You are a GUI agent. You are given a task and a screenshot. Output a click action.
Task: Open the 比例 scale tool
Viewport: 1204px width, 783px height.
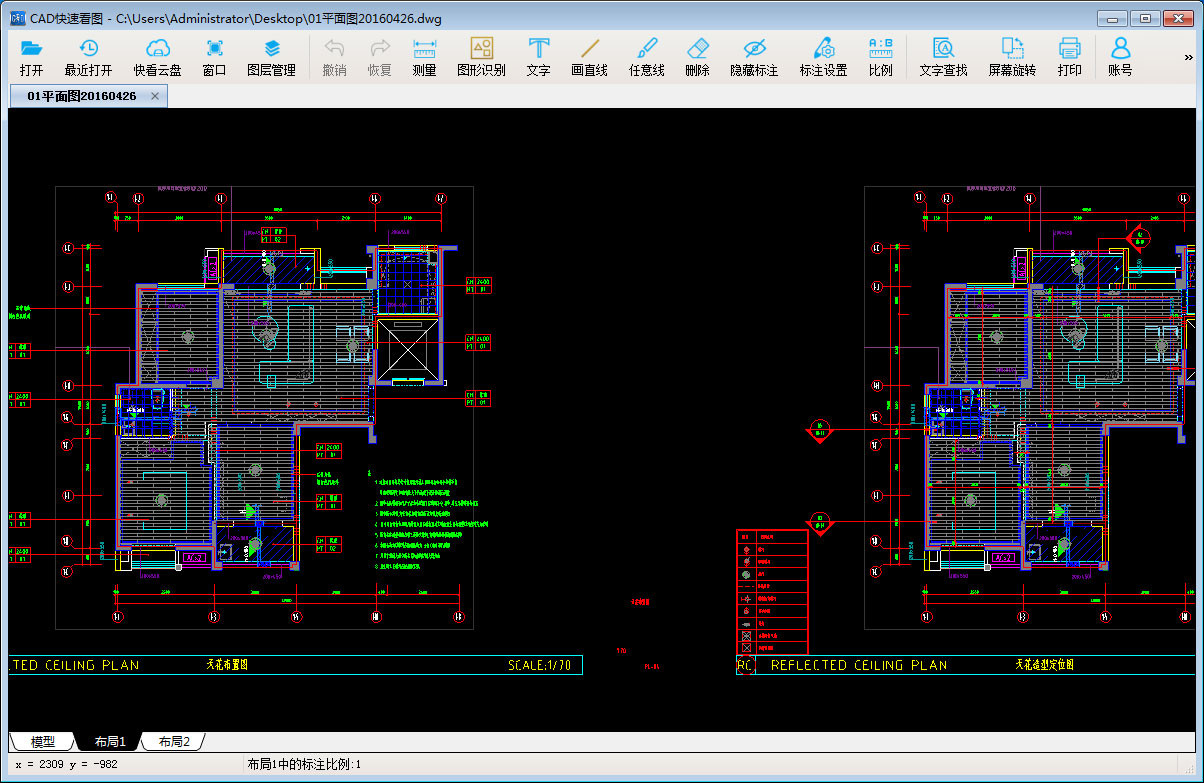click(880, 57)
